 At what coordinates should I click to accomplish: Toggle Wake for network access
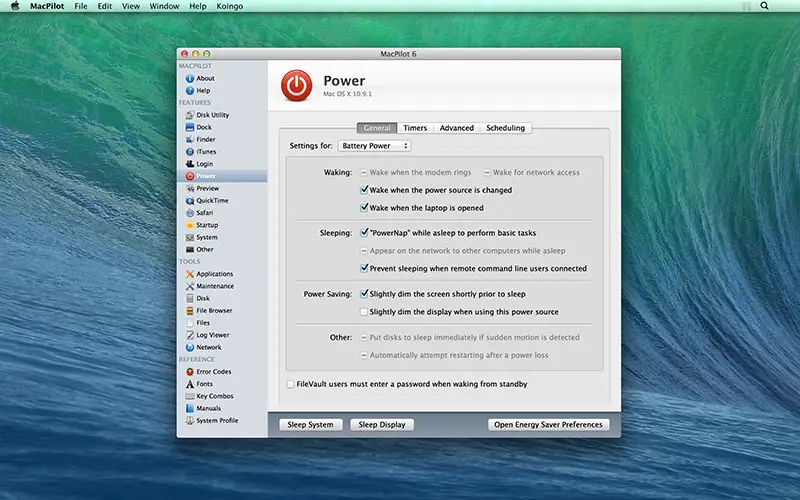pos(487,172)
